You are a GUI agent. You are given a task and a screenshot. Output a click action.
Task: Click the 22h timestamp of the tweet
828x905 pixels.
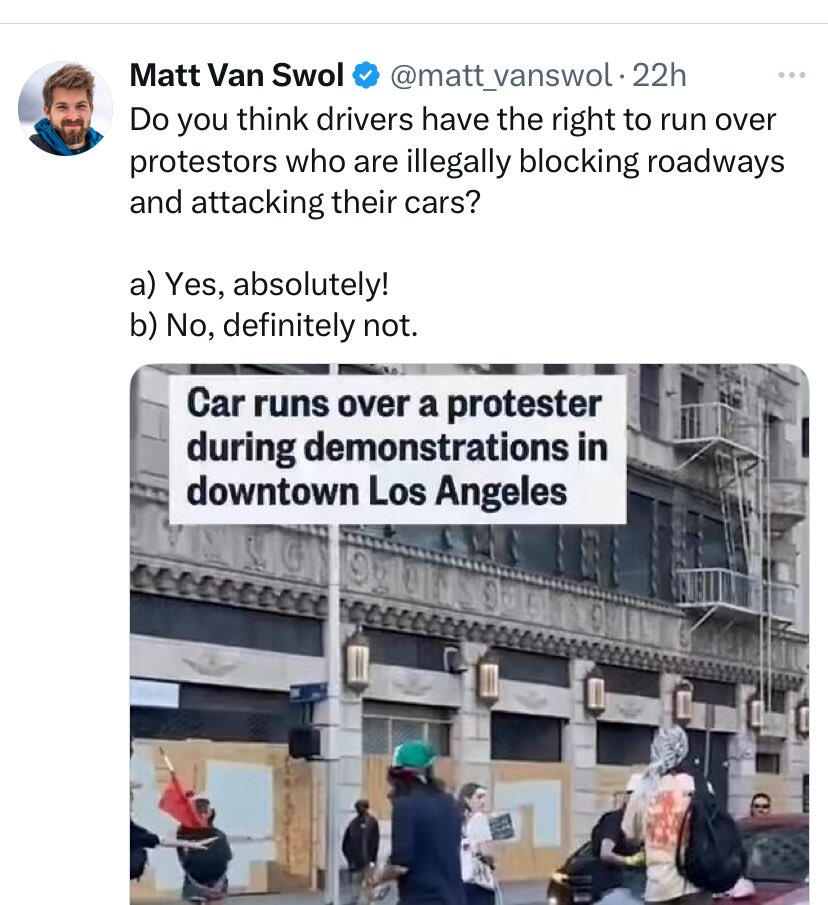pyautogui.click(x=659, y=76)
